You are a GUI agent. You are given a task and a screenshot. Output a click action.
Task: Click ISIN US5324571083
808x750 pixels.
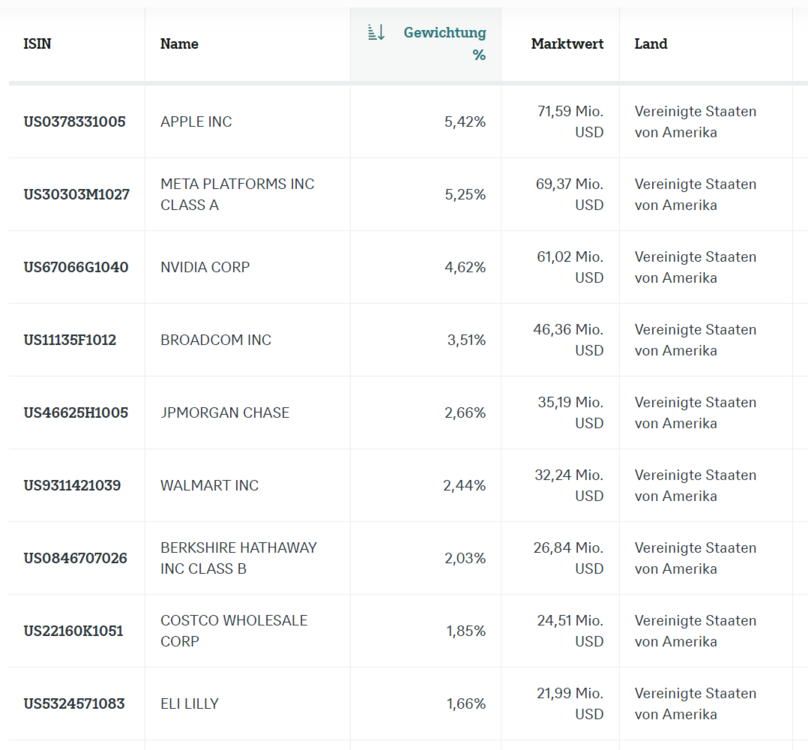74,704
